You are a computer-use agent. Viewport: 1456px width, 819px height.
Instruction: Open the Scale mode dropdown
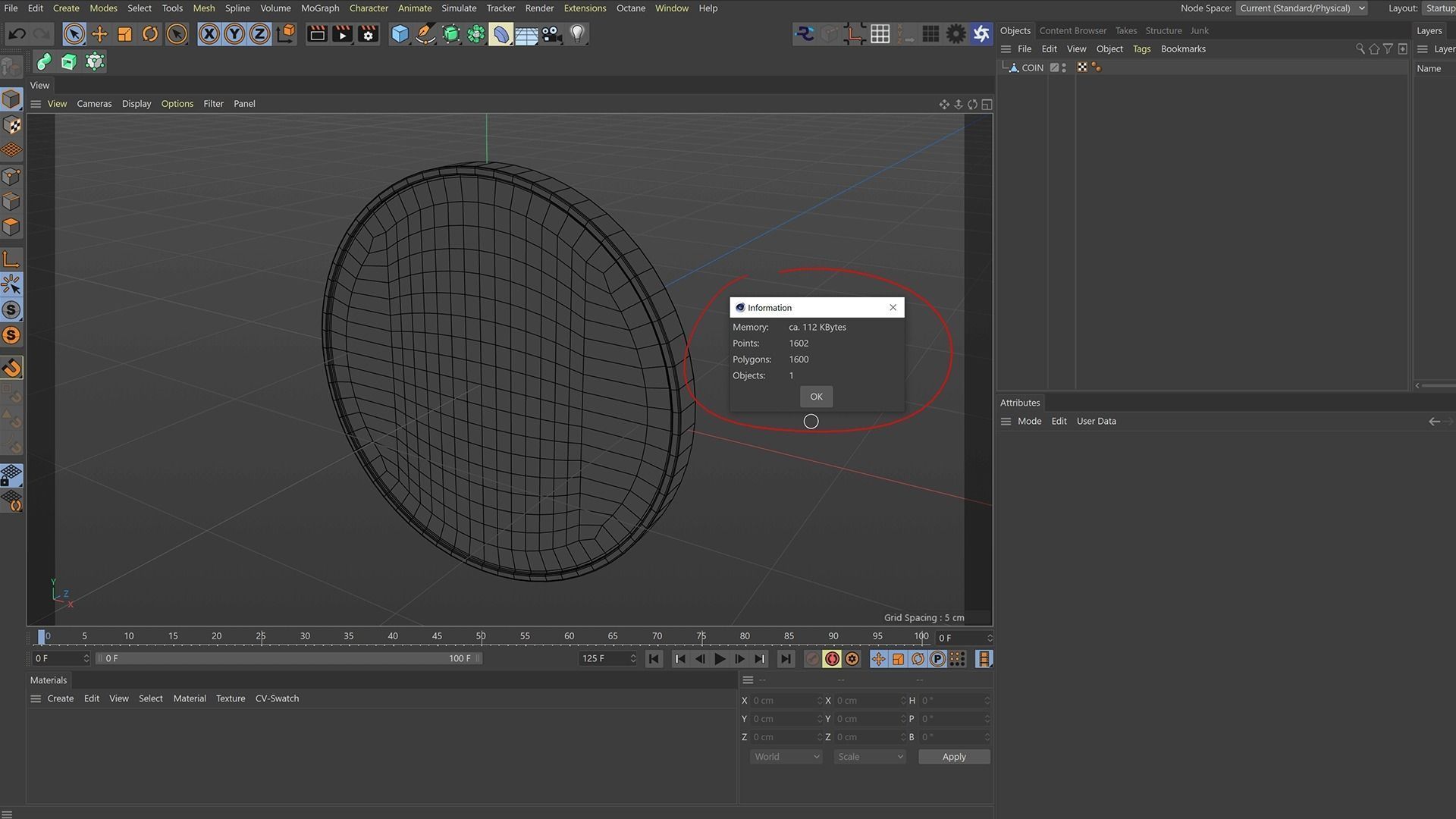coord(869,757)
